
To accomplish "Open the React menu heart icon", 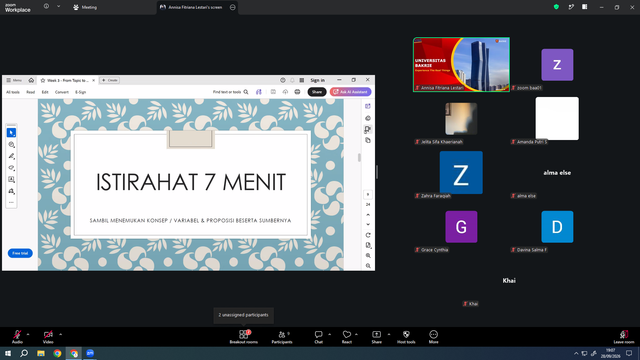I will pyautogui.click(x=347, y=336).
